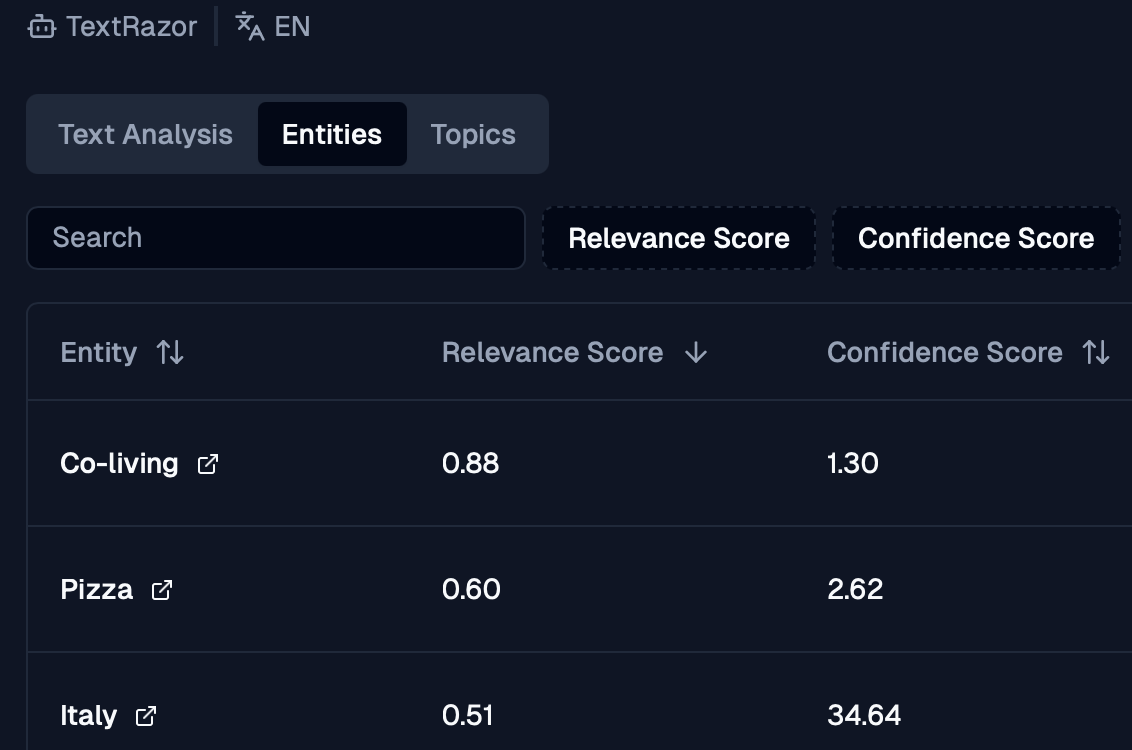Focus the Search input field
The width and height of the screenshot is (1132, 750).
[x=276, y=238]
